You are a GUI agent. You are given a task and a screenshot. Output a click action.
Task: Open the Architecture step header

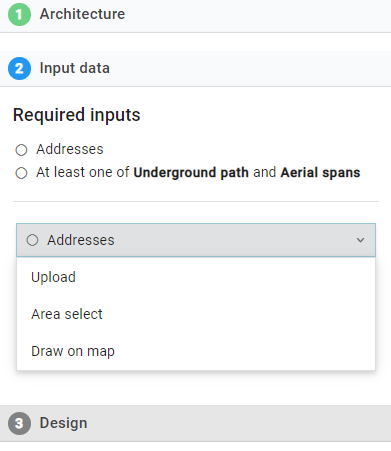pos(195,15)
